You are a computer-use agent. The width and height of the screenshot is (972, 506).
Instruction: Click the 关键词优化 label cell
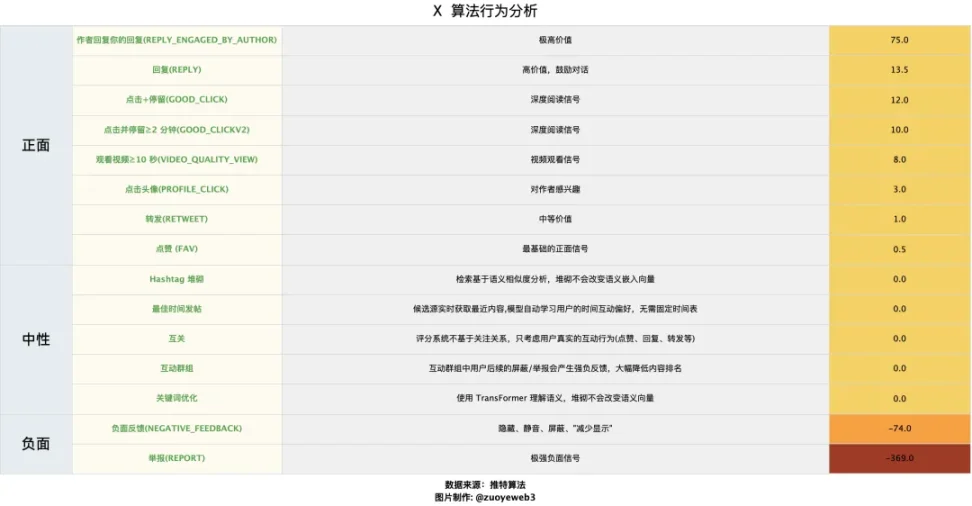[177, 398]
